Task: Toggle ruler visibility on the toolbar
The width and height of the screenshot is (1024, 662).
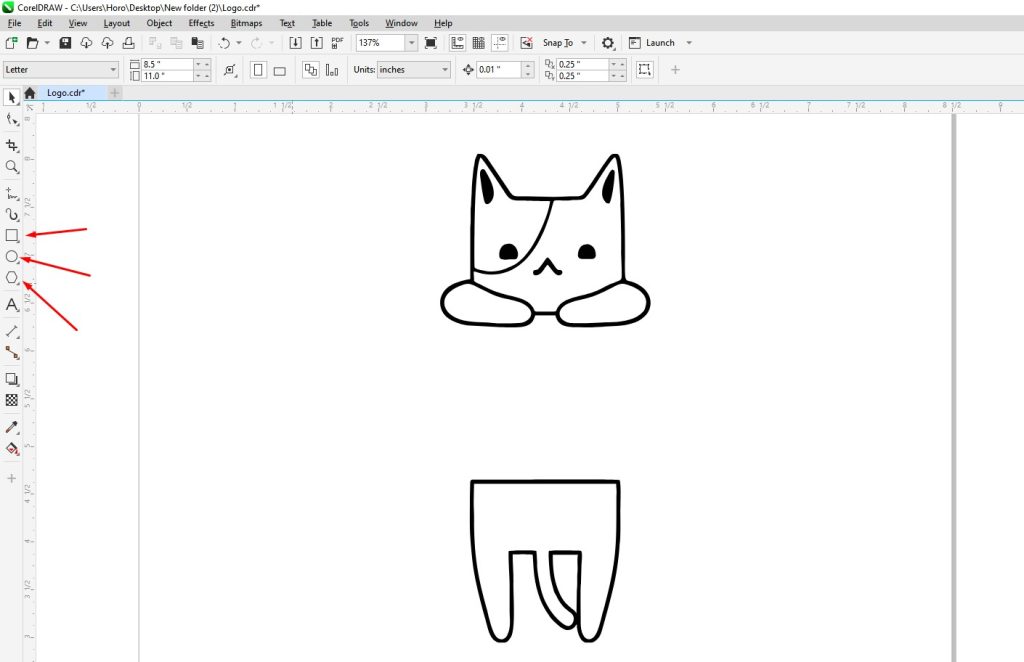Action: coord(457,42)
